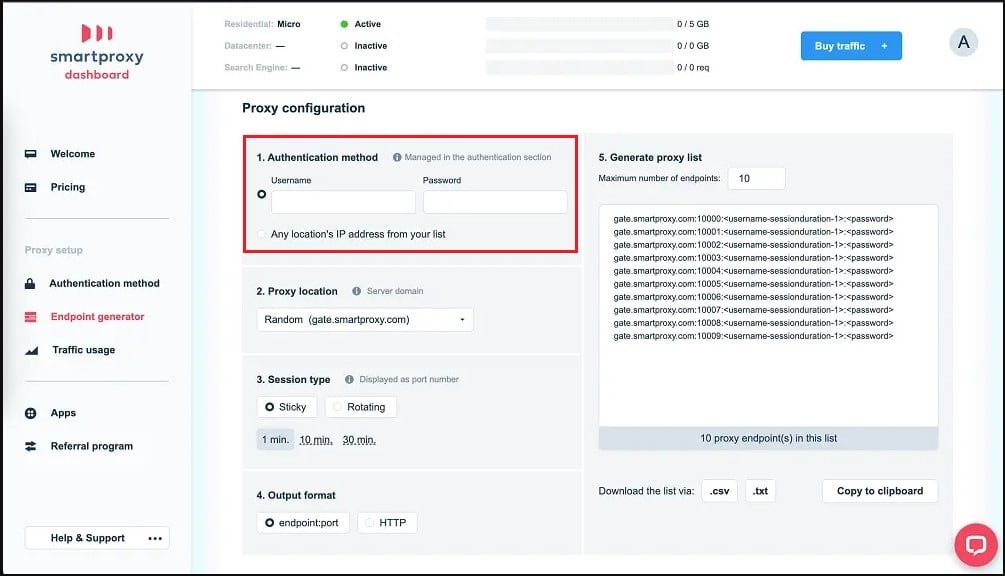Click the Referral program arrows icon
The image size is (1005, 576).
click(x=30, y=446)
